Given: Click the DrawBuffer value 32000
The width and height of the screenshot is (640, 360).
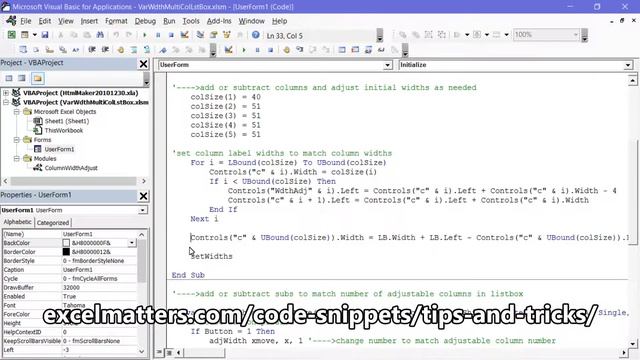Looking at the screenshot, I should point(71,288).
